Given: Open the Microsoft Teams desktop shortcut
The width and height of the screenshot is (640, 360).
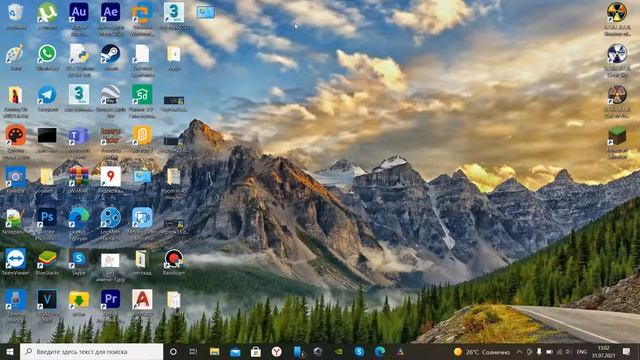Looking at the screenshot, I should tap(79, 136).
